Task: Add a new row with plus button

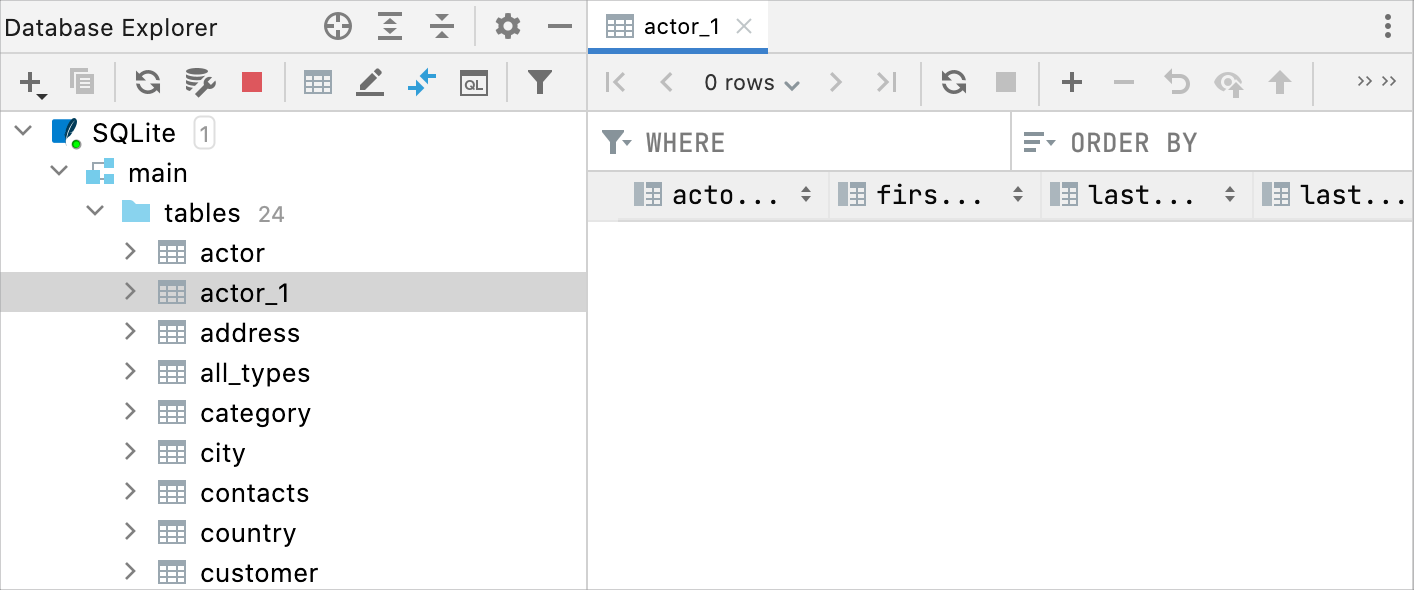Action: [x=1071, y=82]
